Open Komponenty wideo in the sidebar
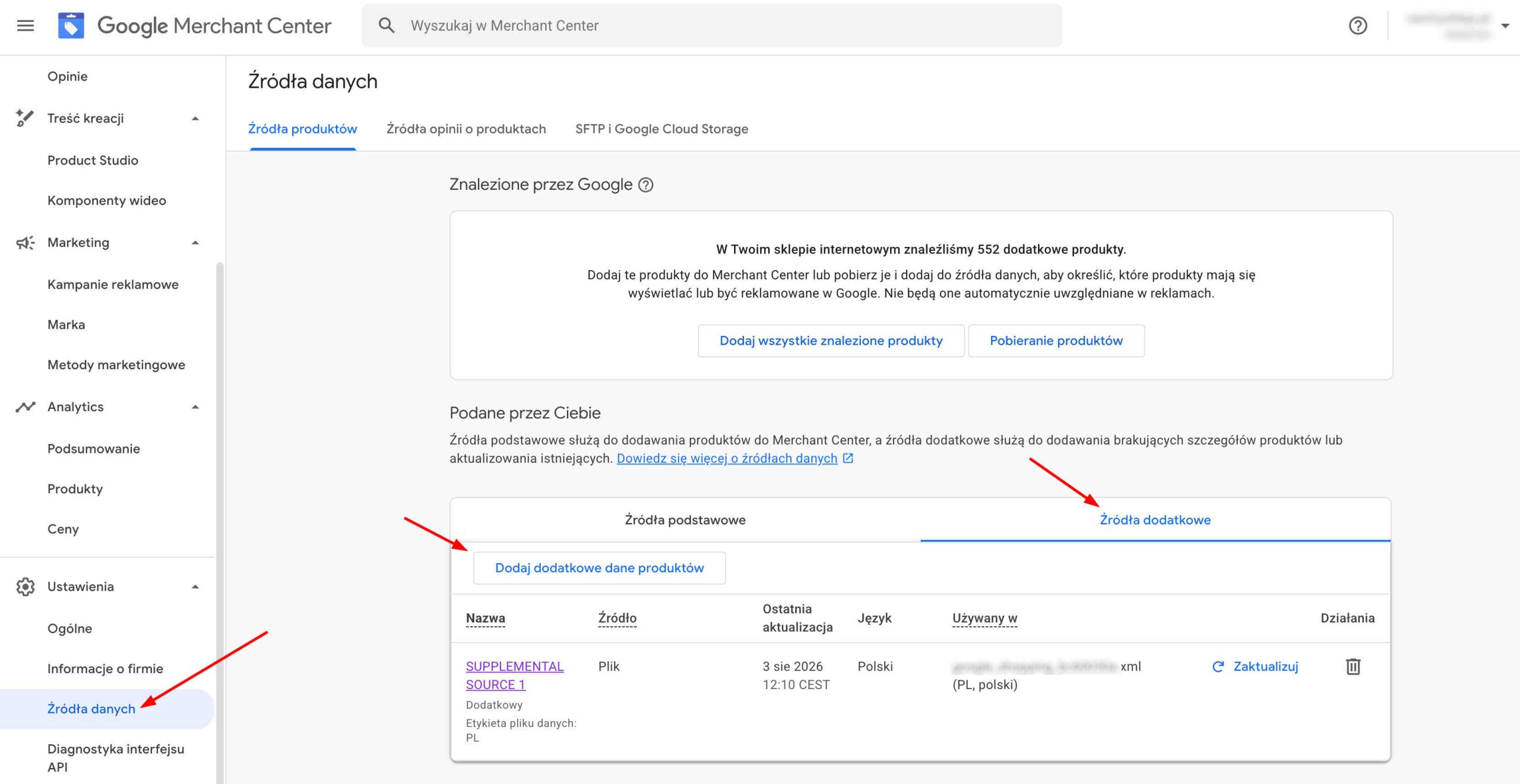This screenshot has height=784, width=1520. (107, 201)
